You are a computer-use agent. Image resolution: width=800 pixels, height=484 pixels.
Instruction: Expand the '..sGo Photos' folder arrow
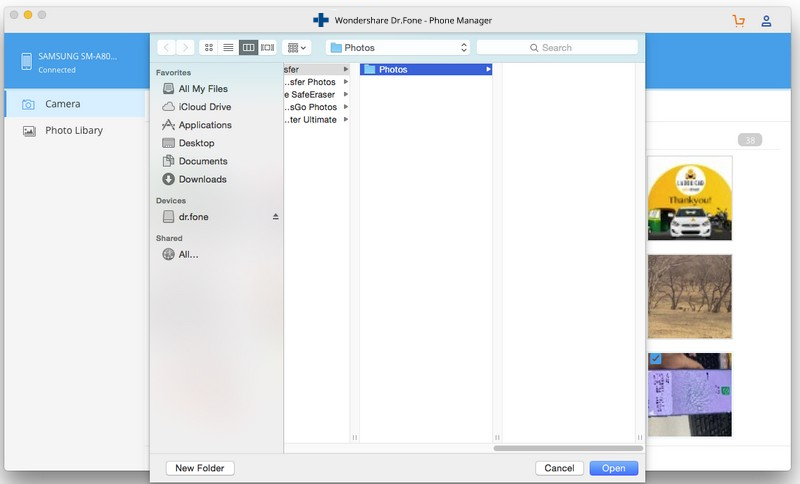[x=346, y=107]
